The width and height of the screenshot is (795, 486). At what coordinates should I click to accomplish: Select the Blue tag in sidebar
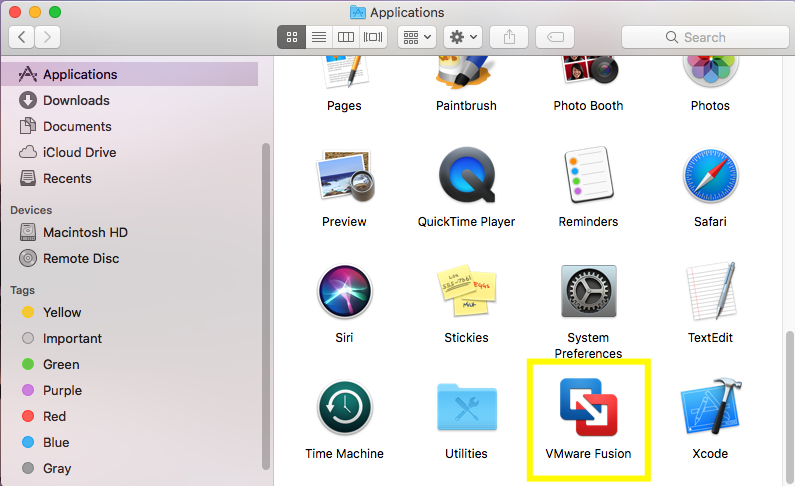tap(130, 442)
